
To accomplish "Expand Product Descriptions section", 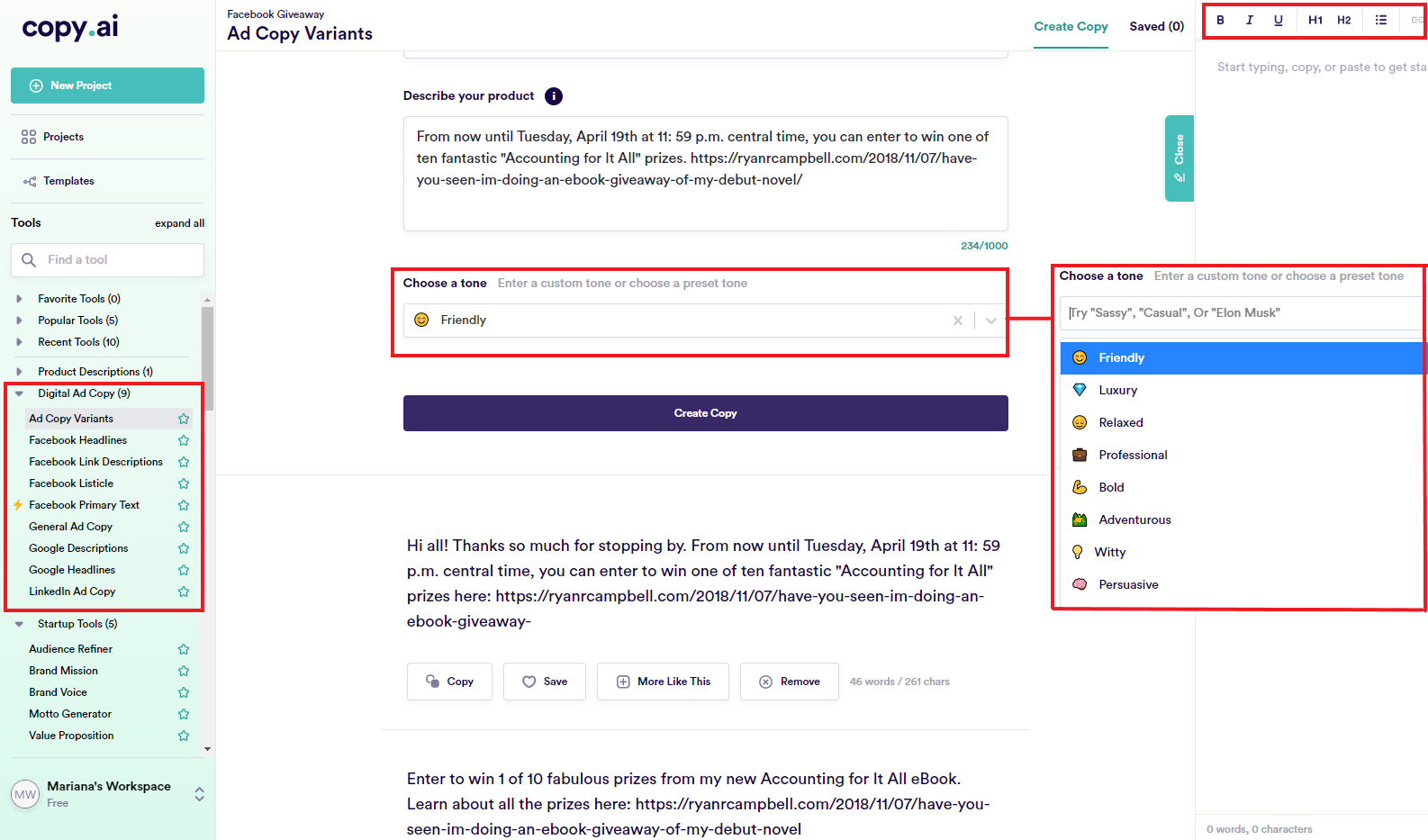I will click(19, 372).
